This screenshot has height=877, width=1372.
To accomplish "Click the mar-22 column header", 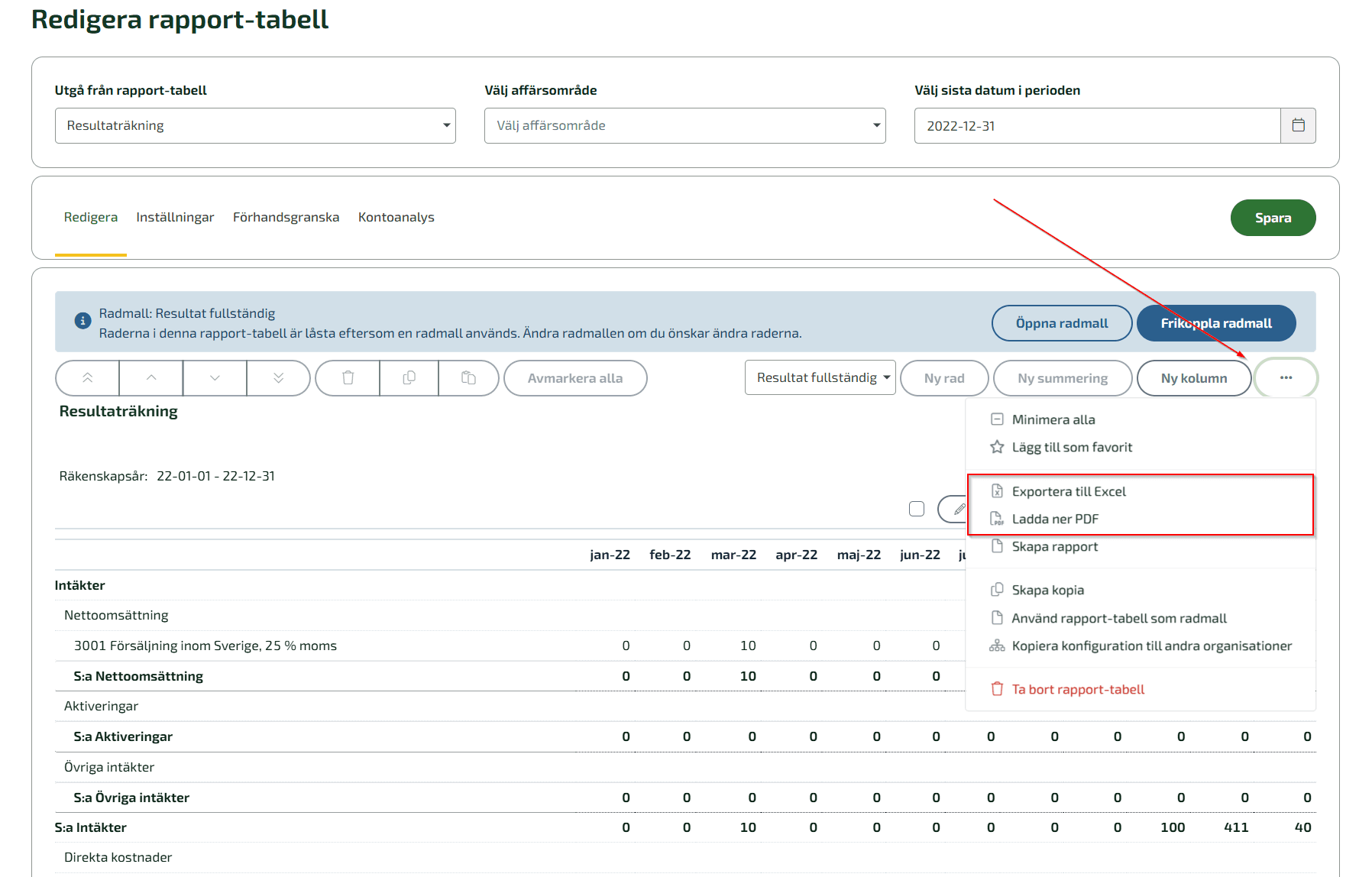I will [x=733, y=555].
